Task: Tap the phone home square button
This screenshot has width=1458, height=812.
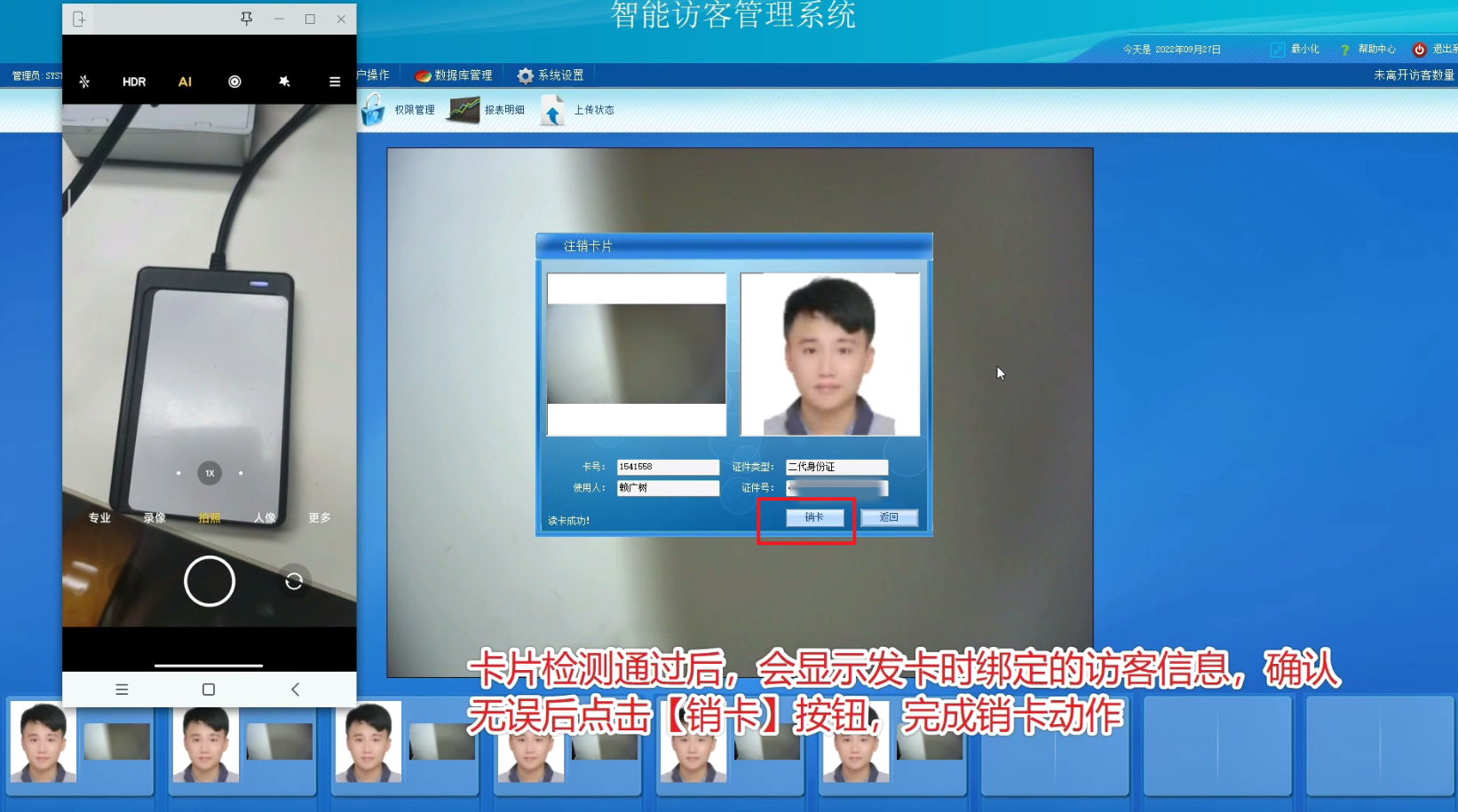Action: [x=209, y=690]
